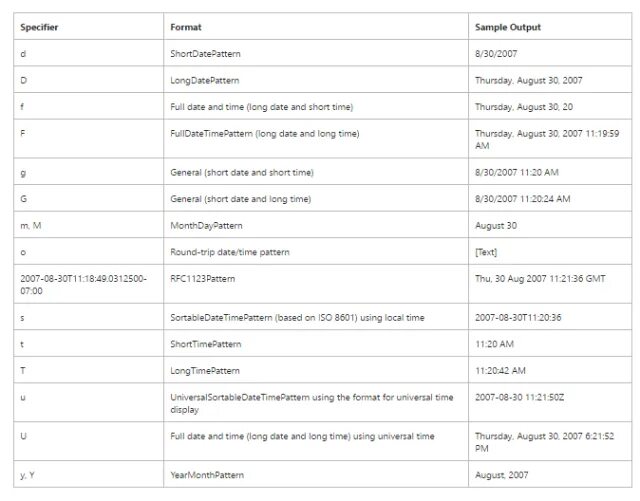Select the LongDatePattern cell

point(204,80)
